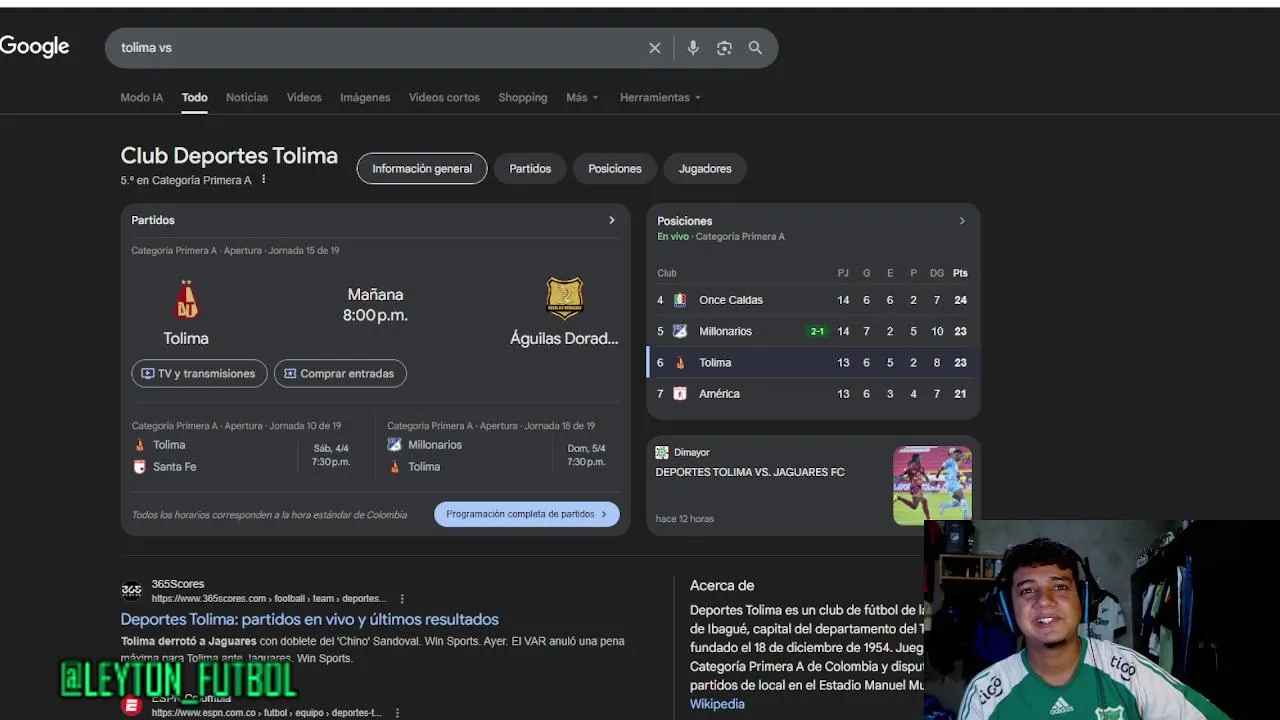The image size is (1280, 720).
Task: Select the Jugadores chip
Action: [705, 169]
